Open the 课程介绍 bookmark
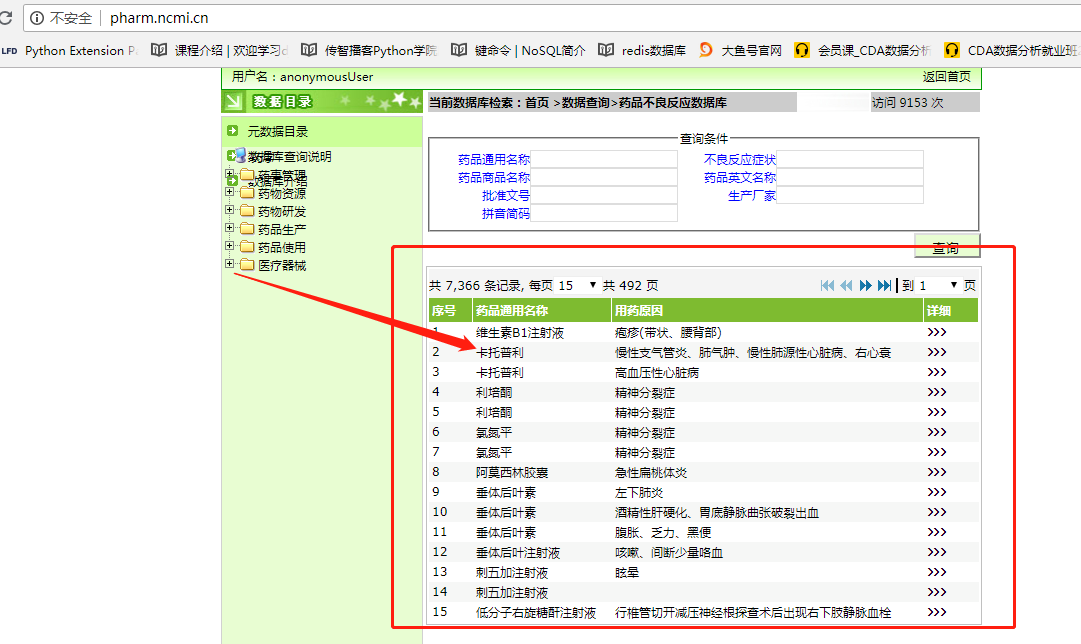1081x644 pixels. click(x=219, y=50)
